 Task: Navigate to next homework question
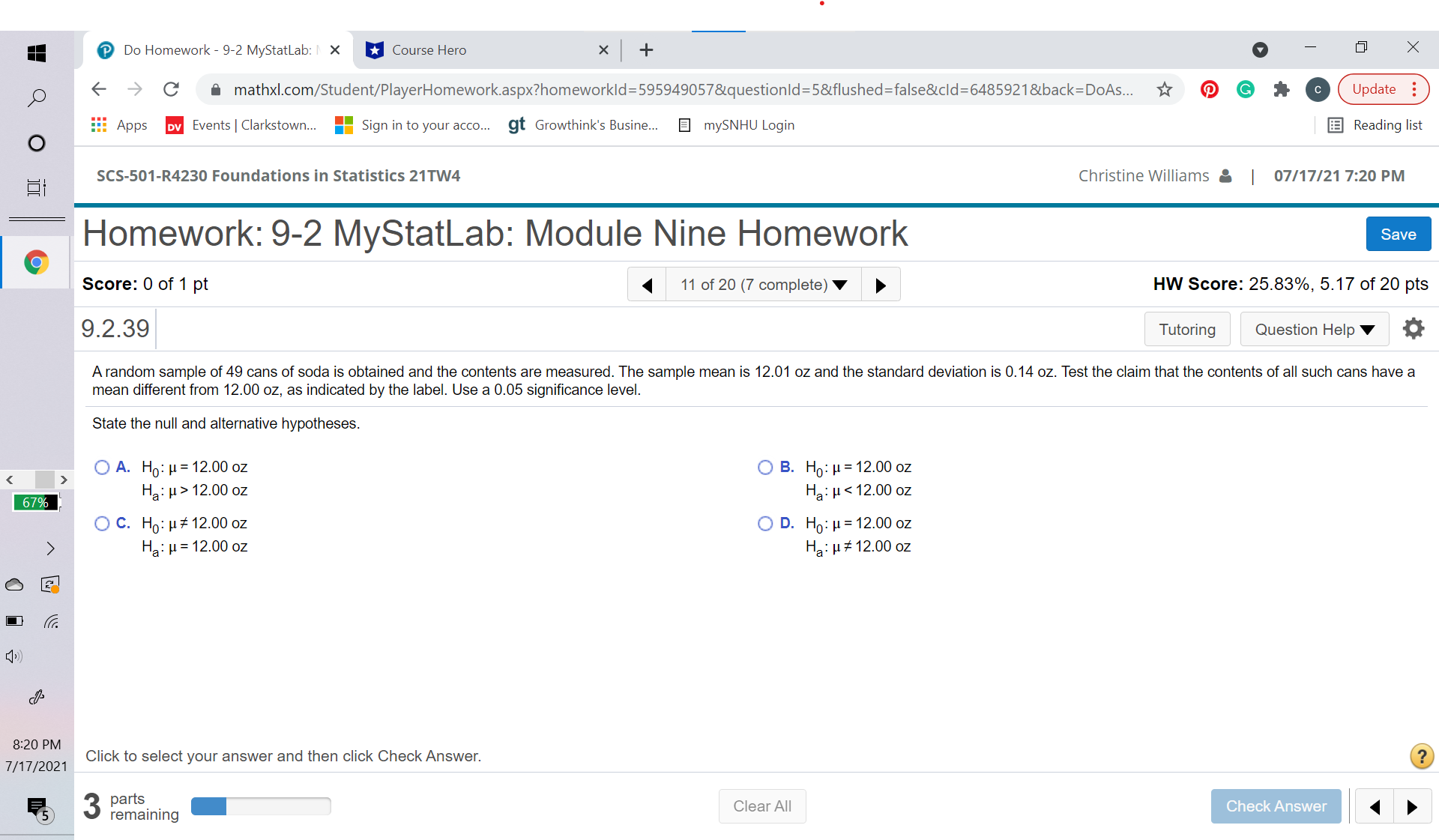pos(880,284)
